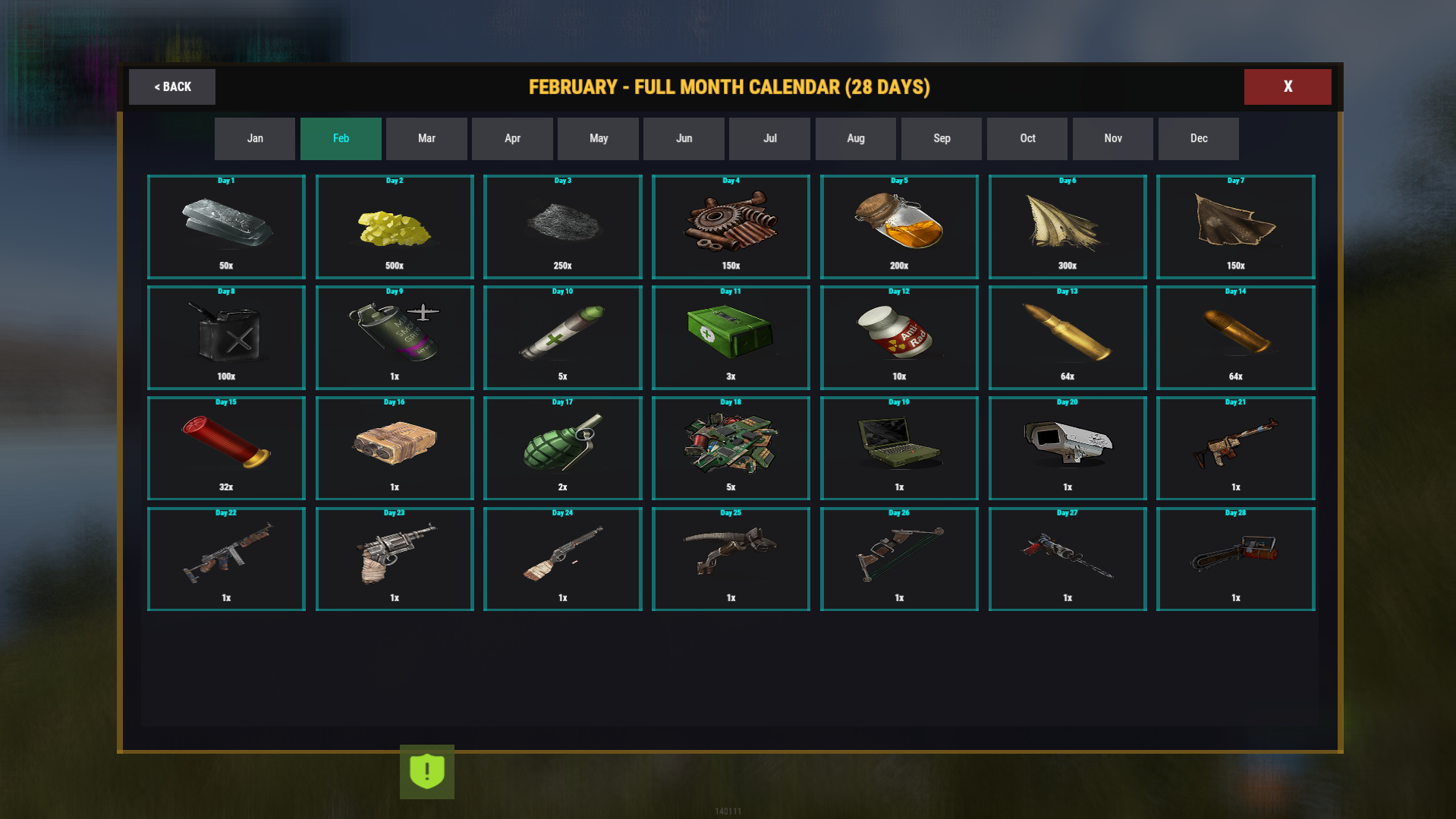This screenshot has width=1456, height=819.
Task: Choose the Day 23 revolver reward
Action: pyautogui.click(x=395, y=559)
